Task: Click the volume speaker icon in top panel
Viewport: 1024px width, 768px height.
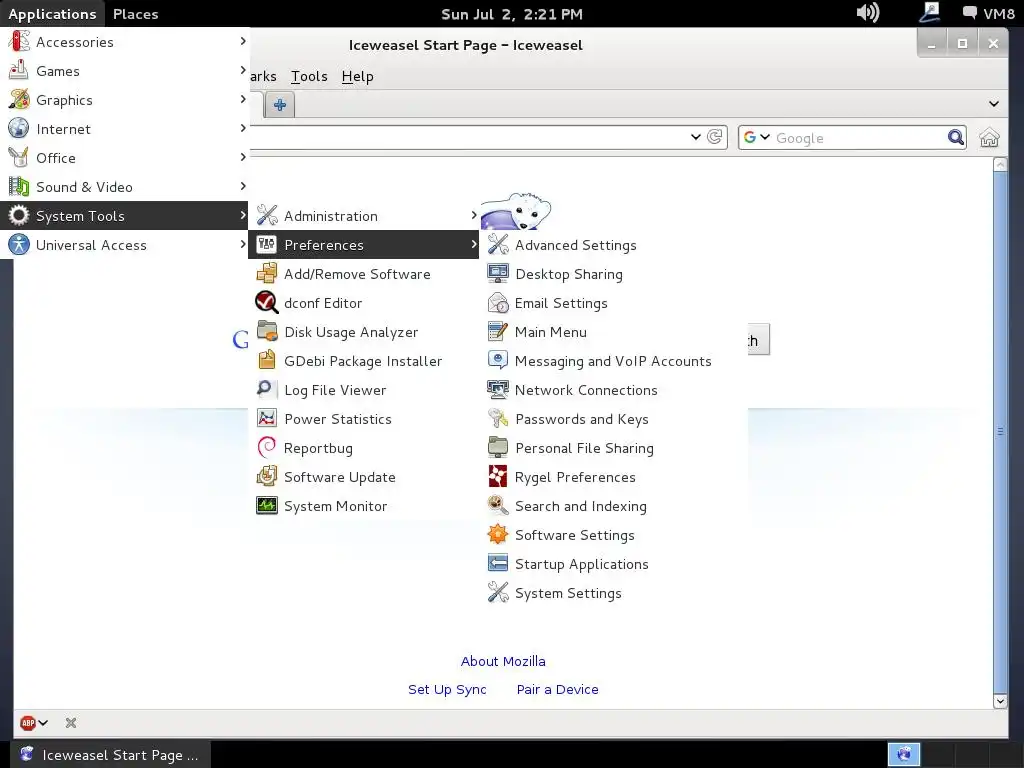Action: coord(868,12)
